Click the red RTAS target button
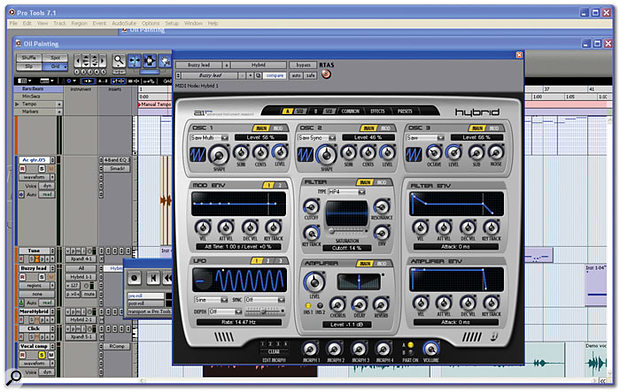Screen dimensions: 620x392 (x=326, y=74)
